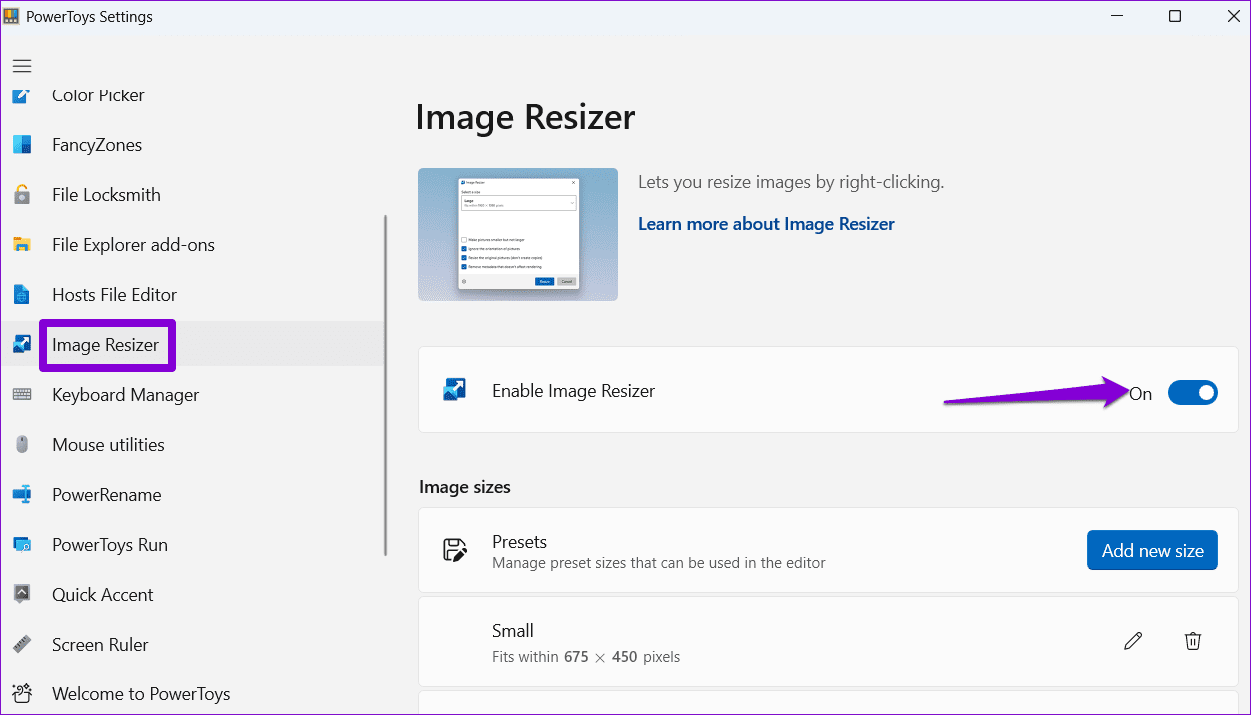Click the FancyZones sidebar icon
Screen dimensions: 1251x715
click(x=22, y=145)
